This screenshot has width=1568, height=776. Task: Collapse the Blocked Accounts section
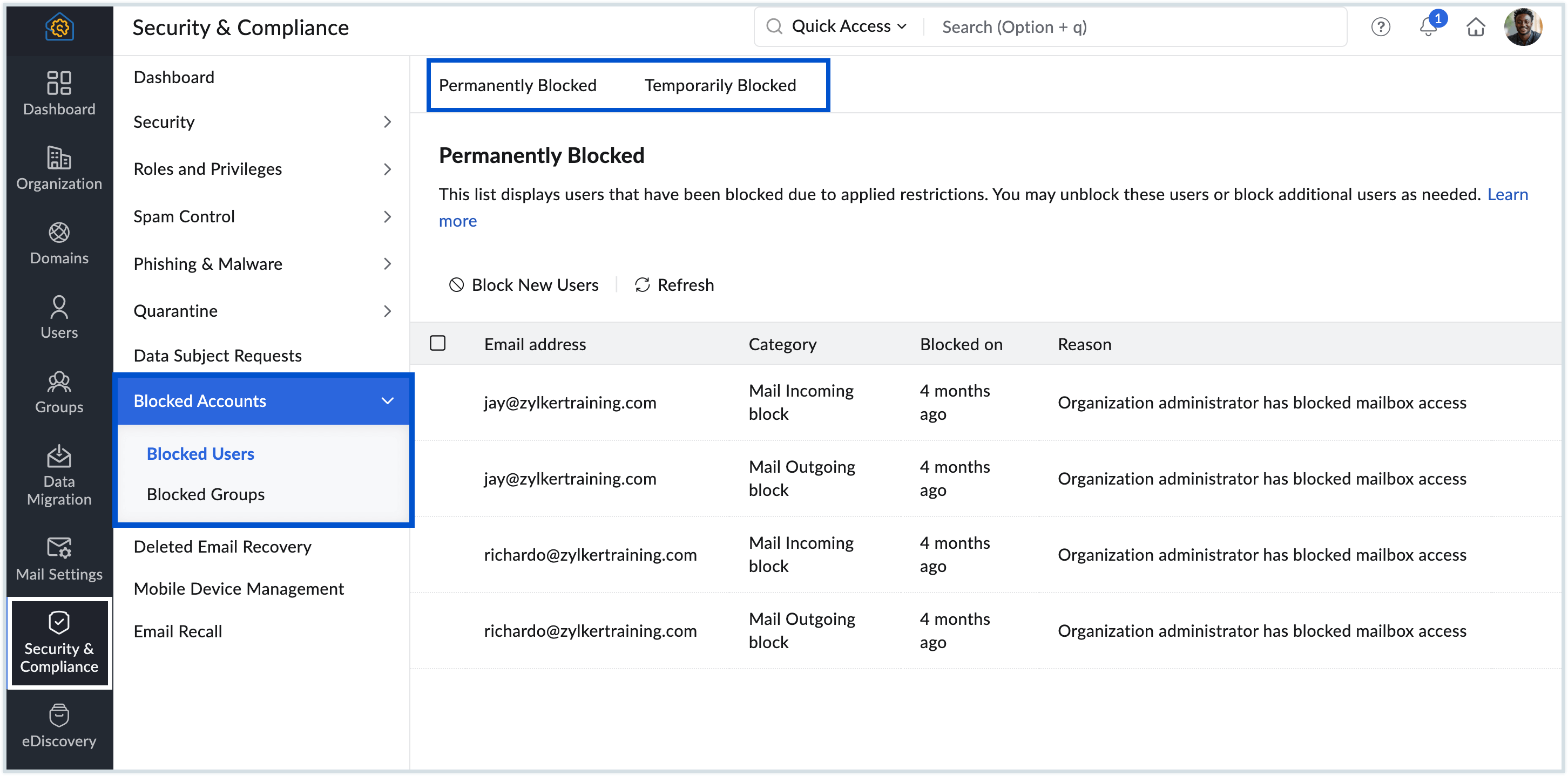[x=387, y=400]
